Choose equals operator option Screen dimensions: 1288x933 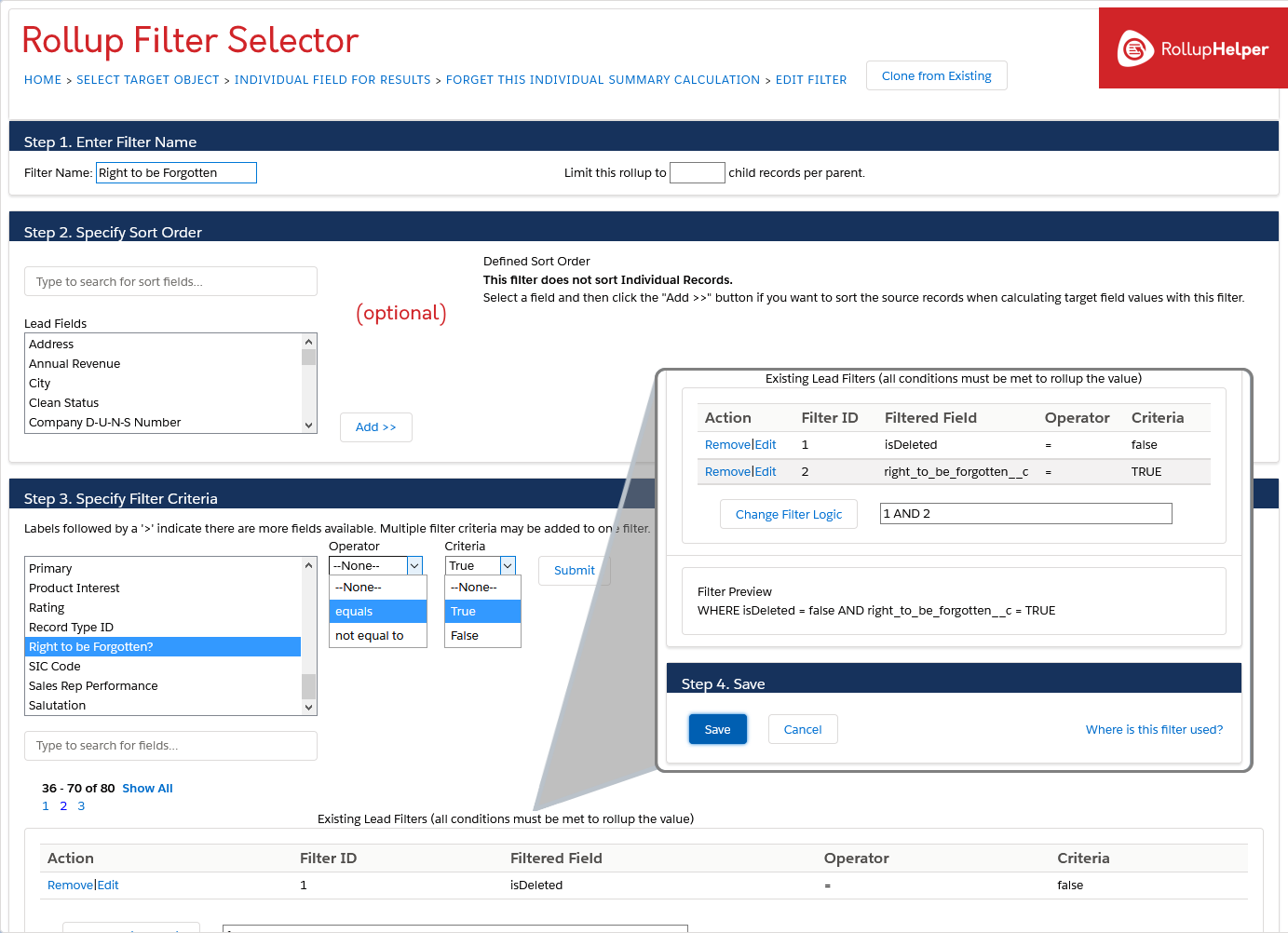[x=378, y=612]
